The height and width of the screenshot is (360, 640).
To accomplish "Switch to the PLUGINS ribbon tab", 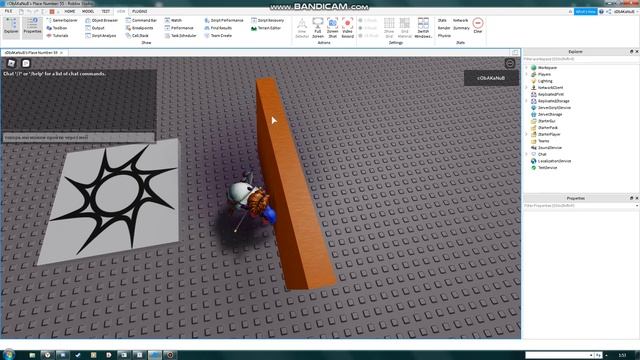I will click(x=139, y=11).
